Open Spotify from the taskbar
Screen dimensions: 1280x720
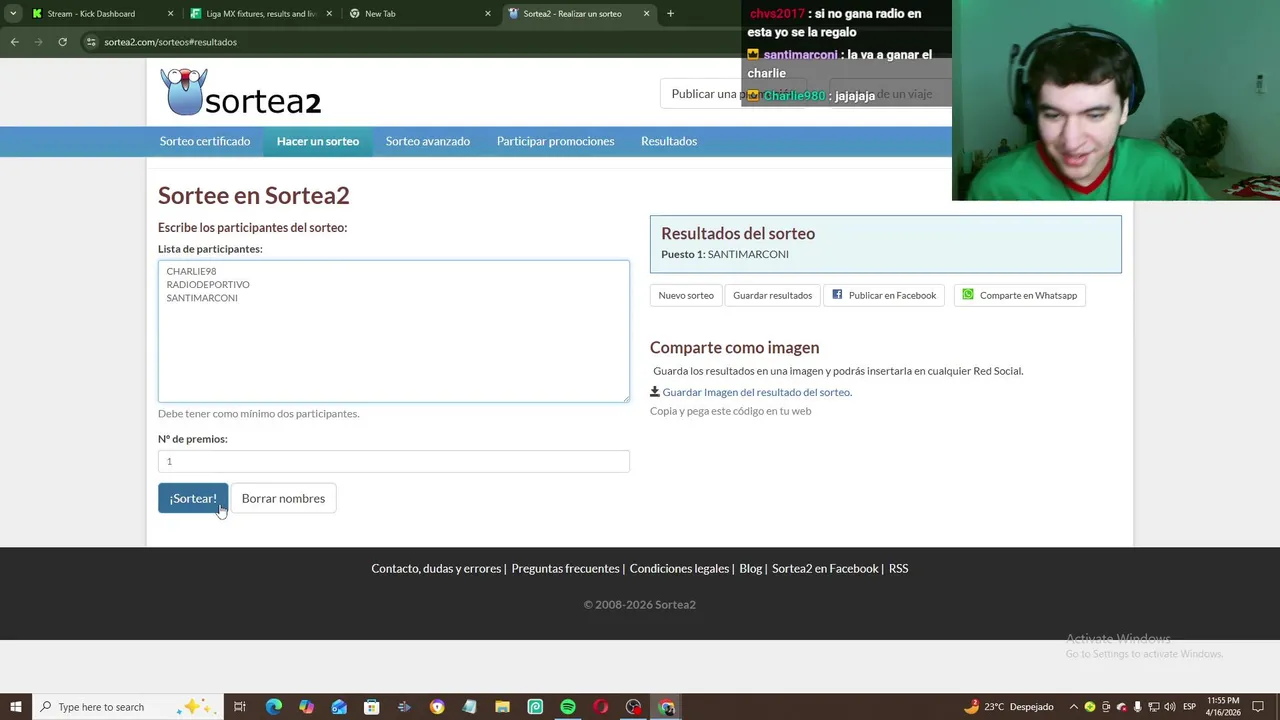[x=568, y=707]
